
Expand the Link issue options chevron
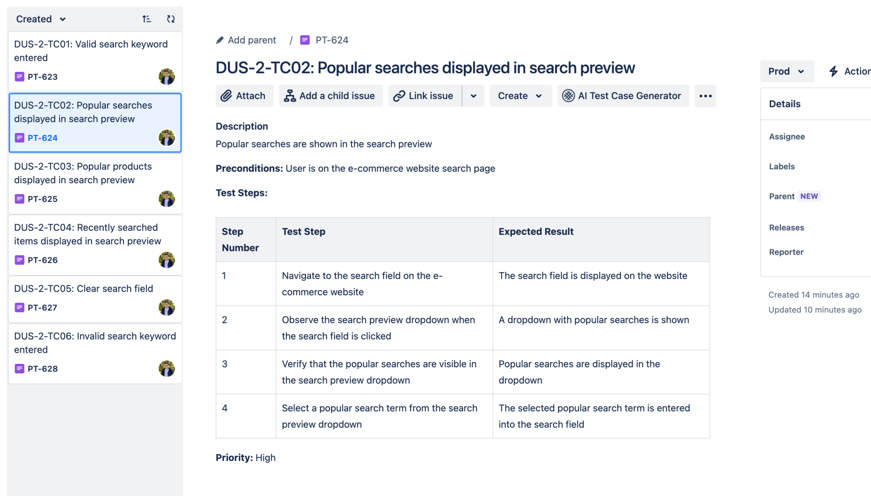473,96
